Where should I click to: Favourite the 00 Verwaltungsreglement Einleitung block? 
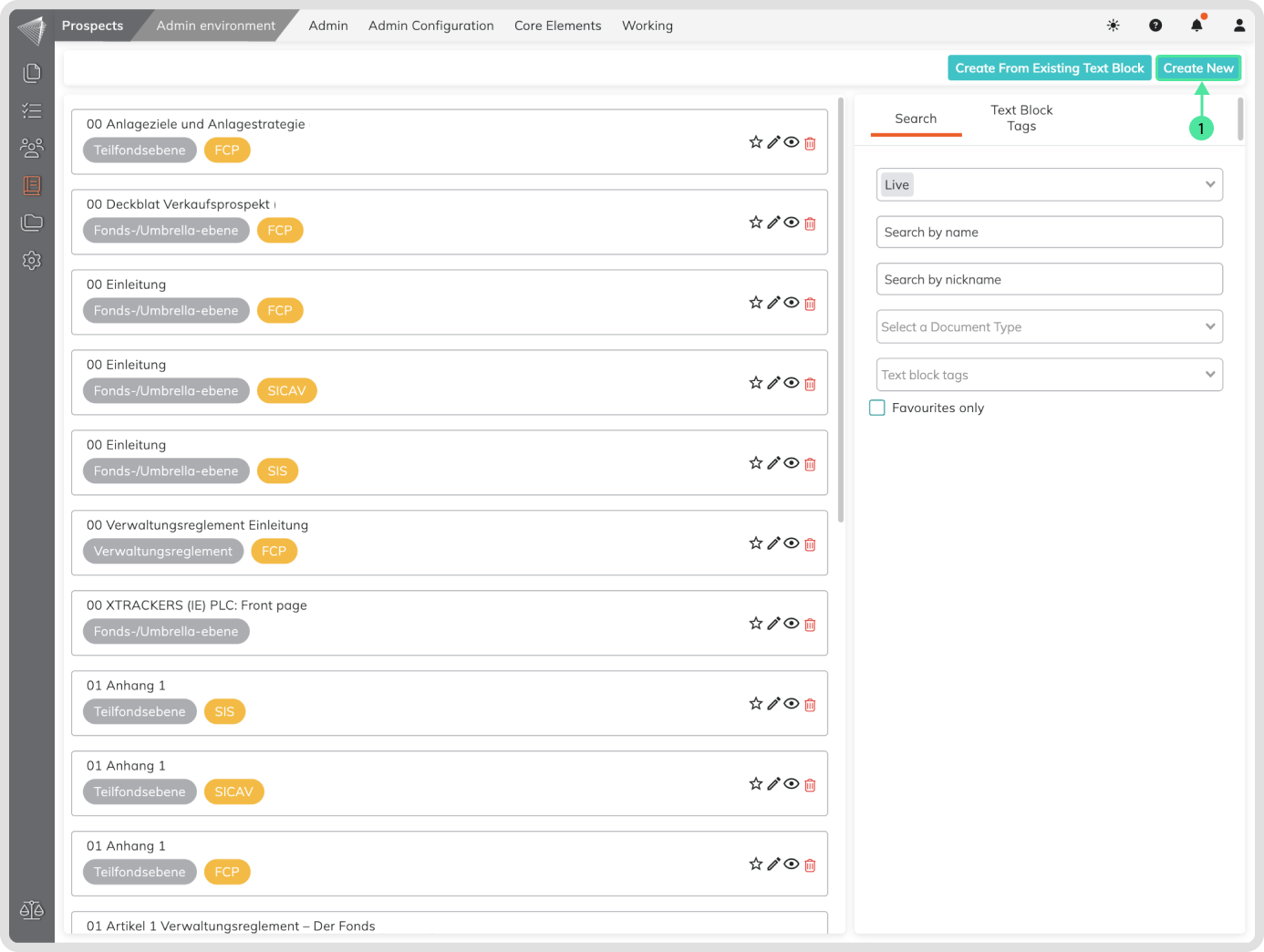pyautogui.click(x=755, y=543)
